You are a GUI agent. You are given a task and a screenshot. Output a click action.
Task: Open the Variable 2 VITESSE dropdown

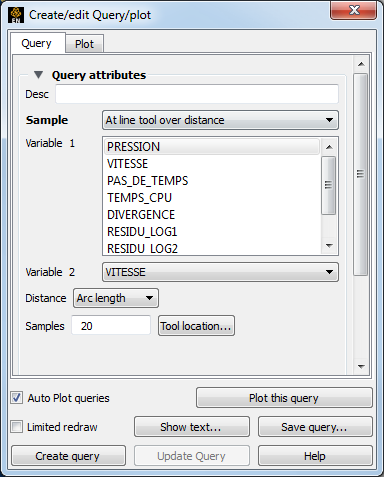[x=220, y=272]
